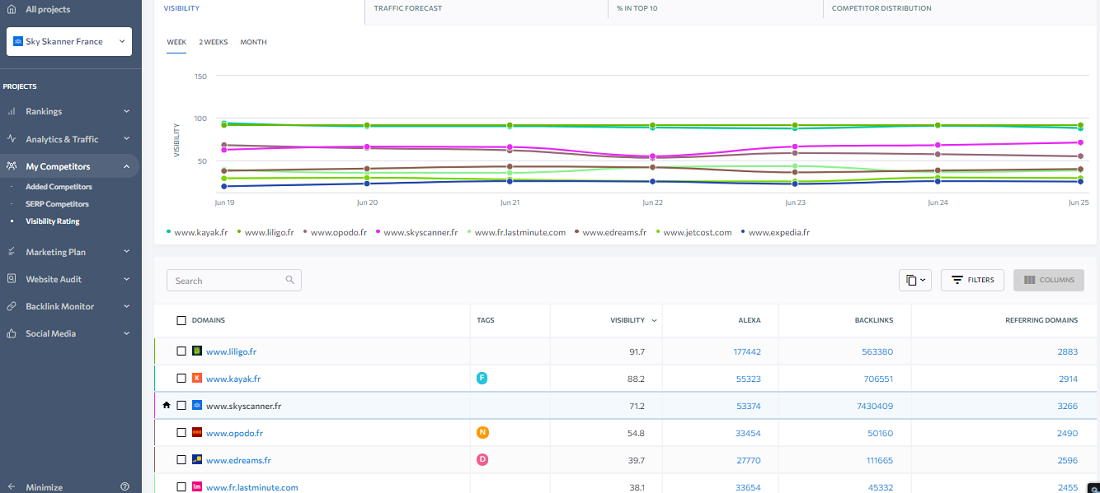Image resolution: width=1100 pixels, height=493 pixels.
Task: Open the Sky Skanner France project dropdown
Action: coord(69,42)
